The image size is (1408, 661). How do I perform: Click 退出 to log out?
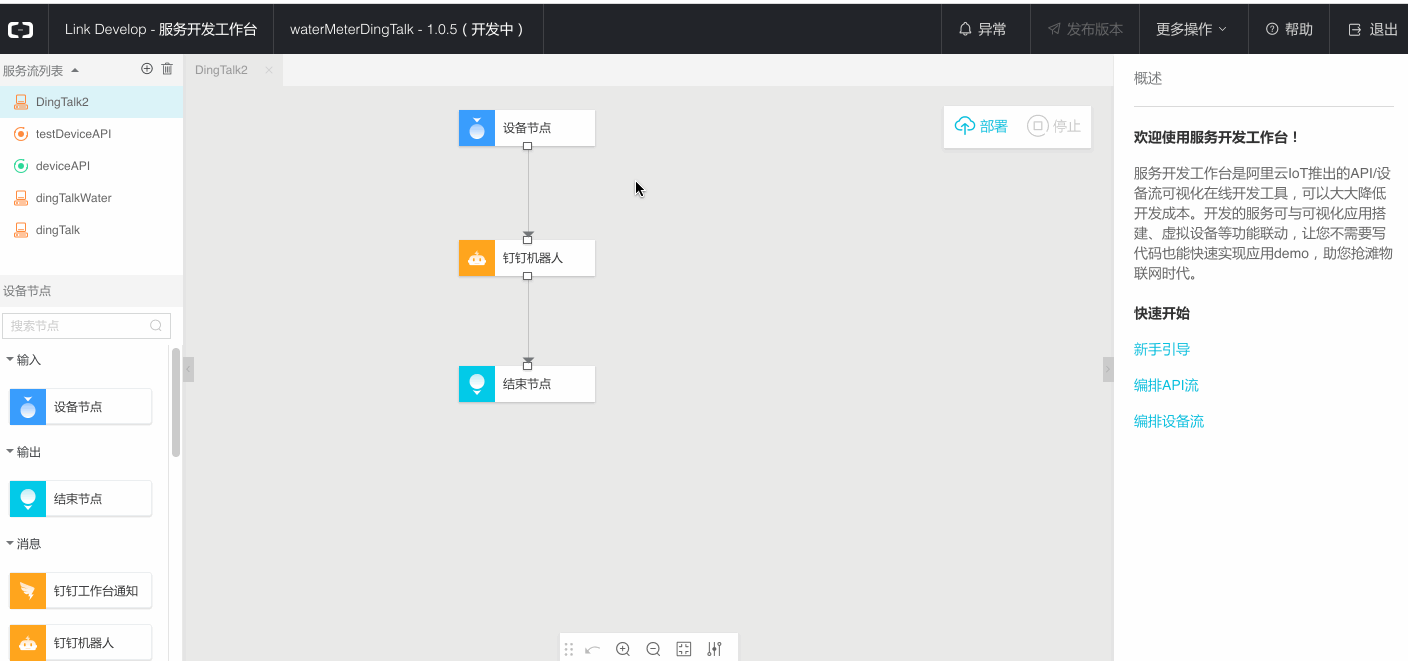click(x=1373, y=30)
